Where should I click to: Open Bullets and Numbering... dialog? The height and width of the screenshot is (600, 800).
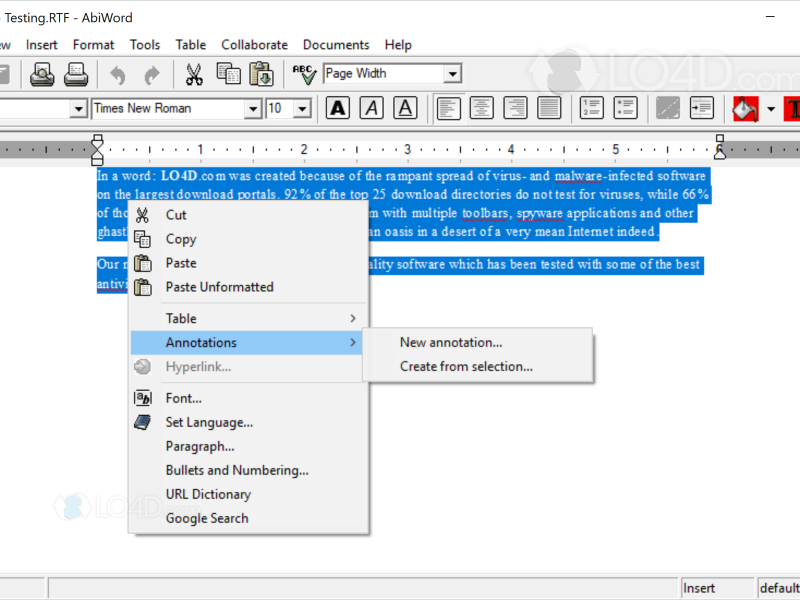[x=248, y=470]
